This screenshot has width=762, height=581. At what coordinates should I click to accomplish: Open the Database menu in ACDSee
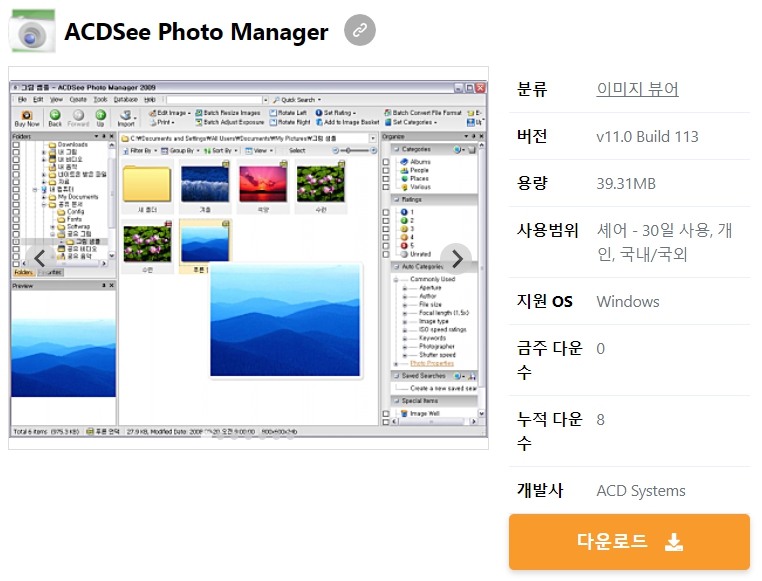pyautogui.click(x=125, y=100)
